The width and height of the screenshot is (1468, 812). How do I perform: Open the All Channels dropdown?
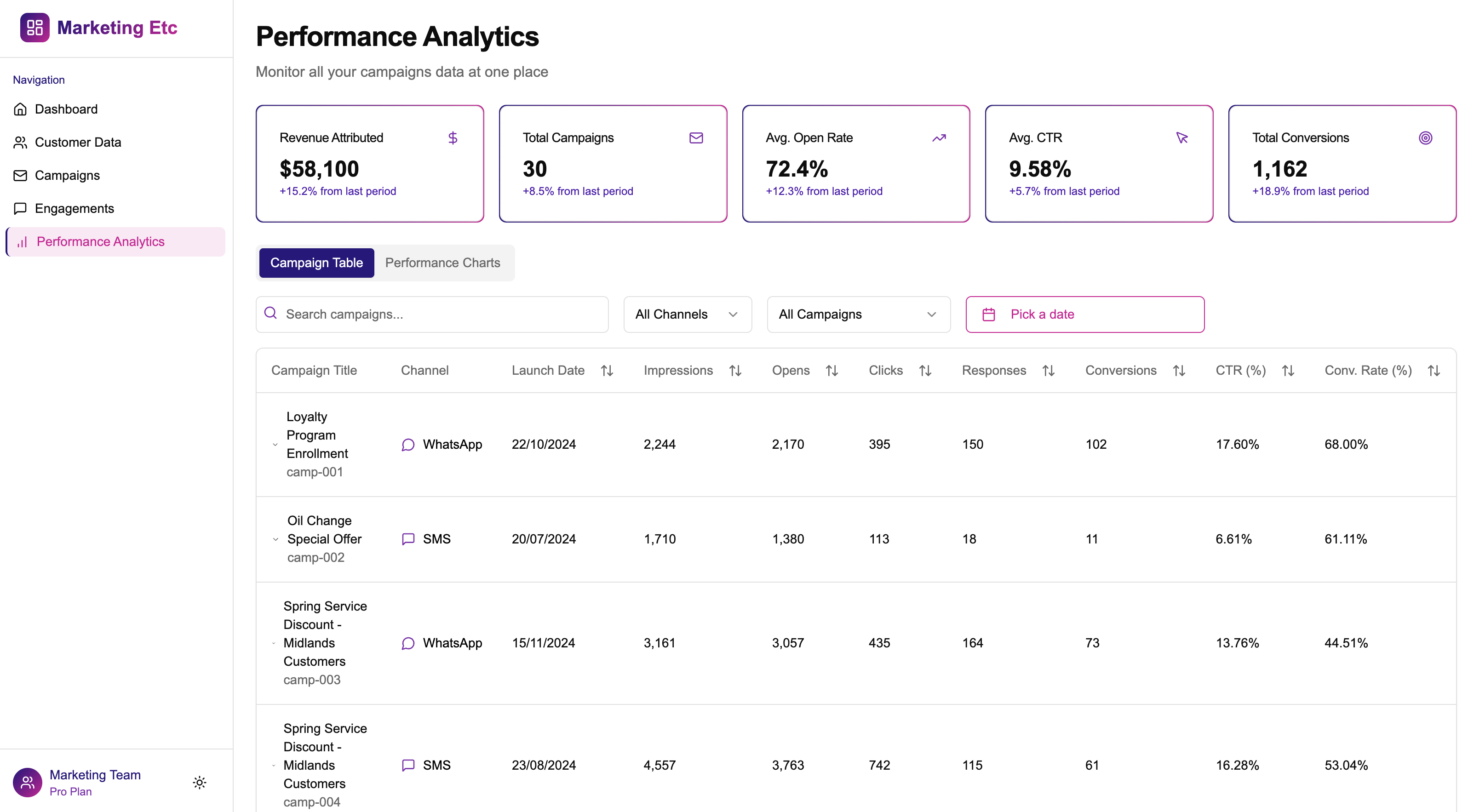pyautogui.click(x=687, y=314)
